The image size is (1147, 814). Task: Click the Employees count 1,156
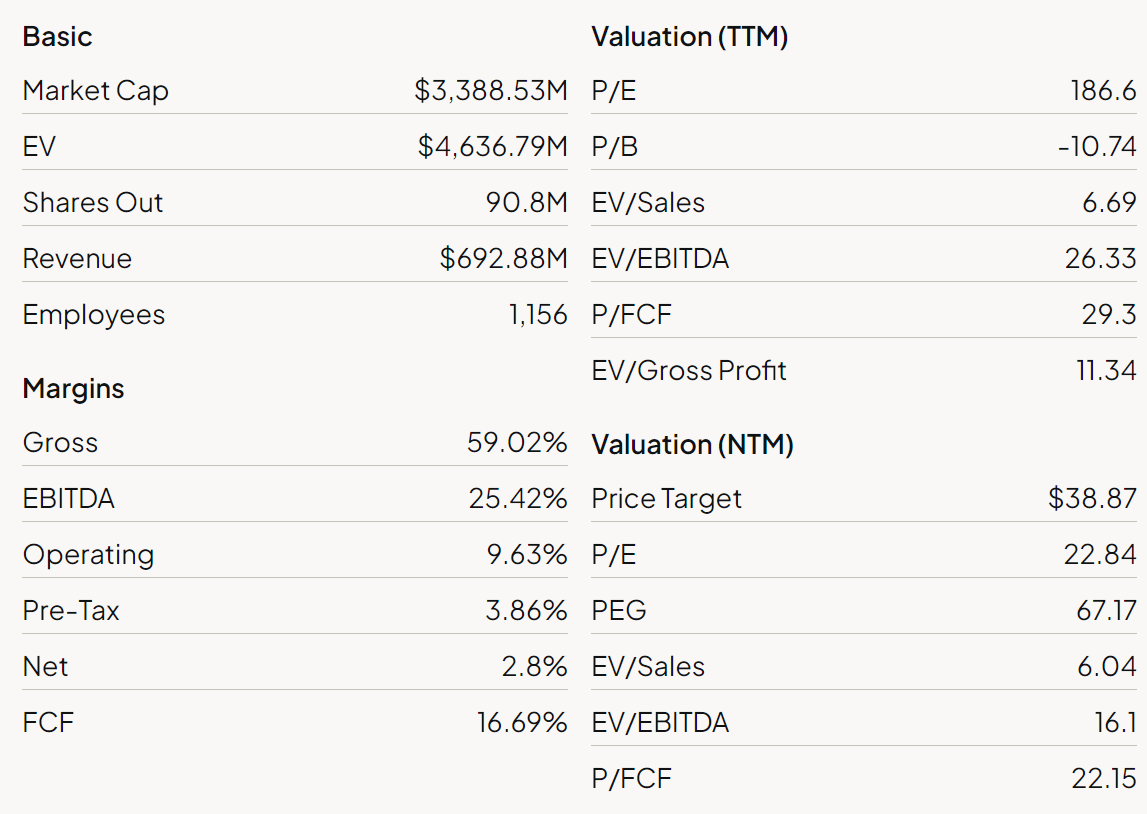537,315
